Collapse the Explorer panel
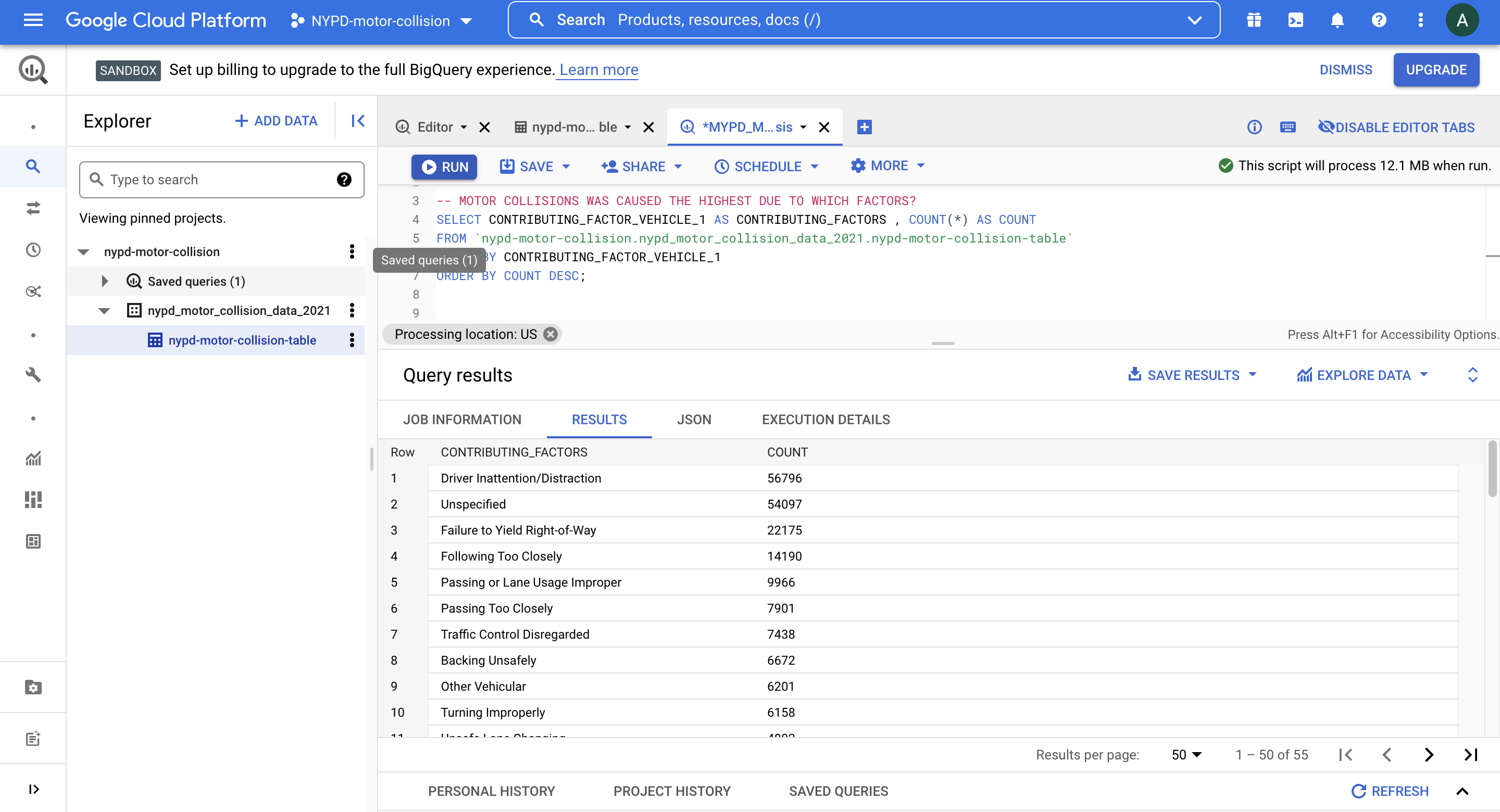This screenshot has height=812, width=1500. [x=357, y=120]
